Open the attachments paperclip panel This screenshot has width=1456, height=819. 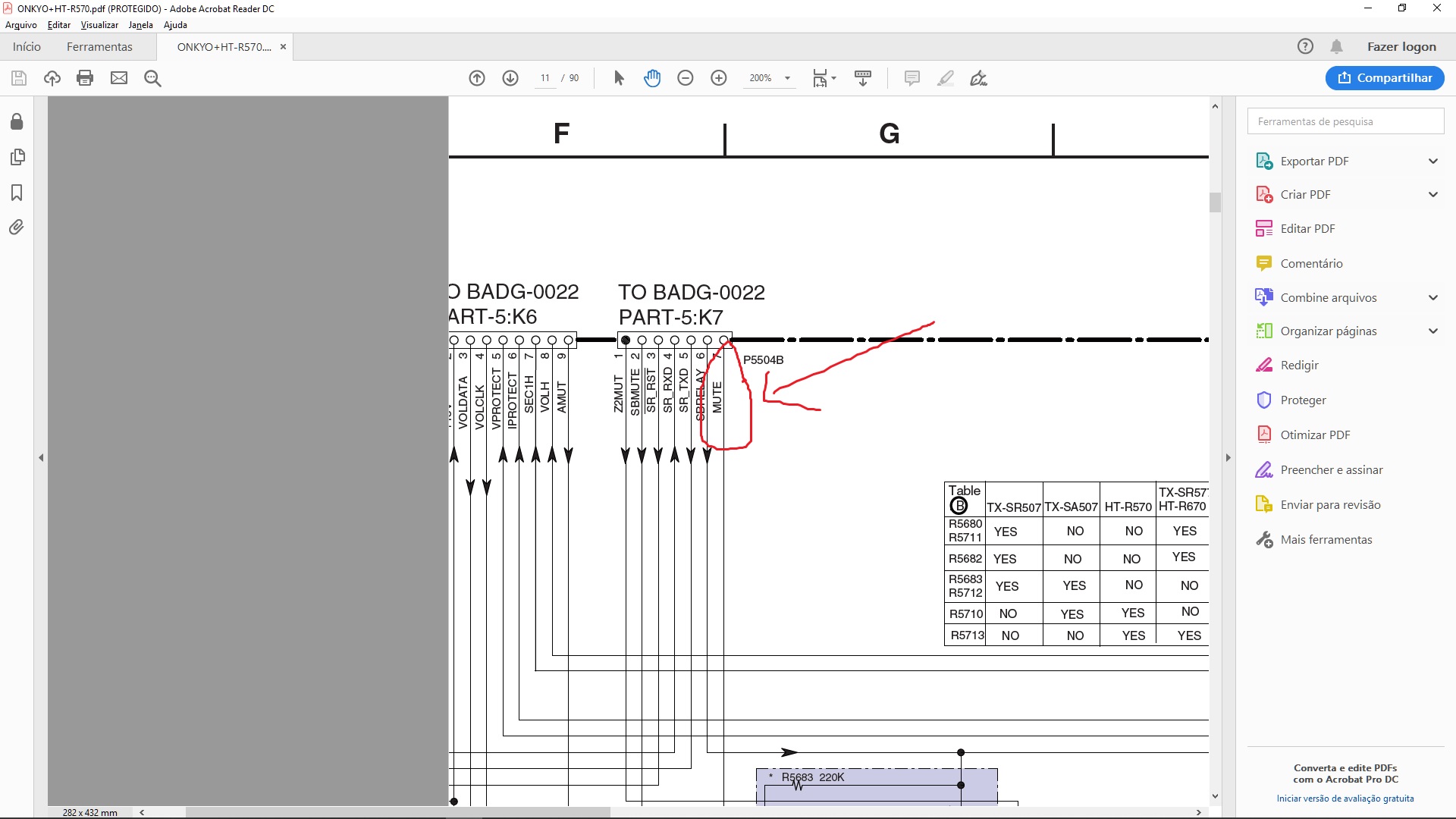tap(17, 227)
